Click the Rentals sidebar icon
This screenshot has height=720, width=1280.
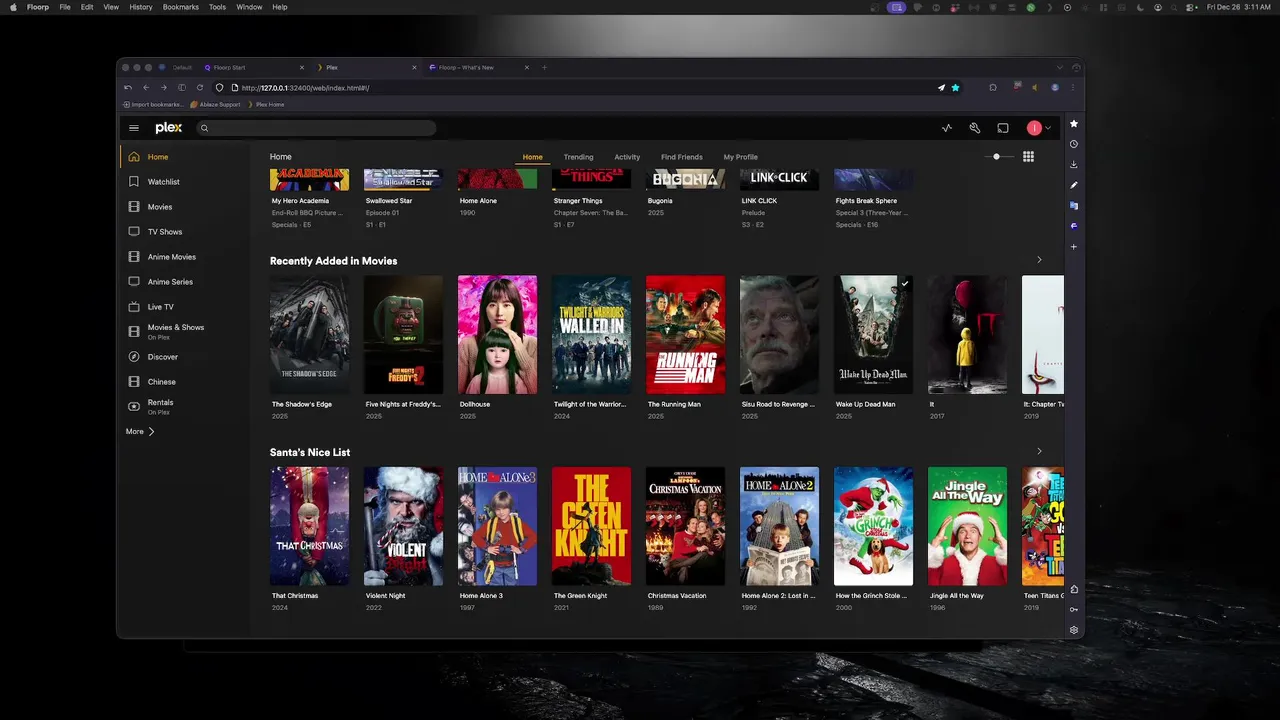click(134, 406)
